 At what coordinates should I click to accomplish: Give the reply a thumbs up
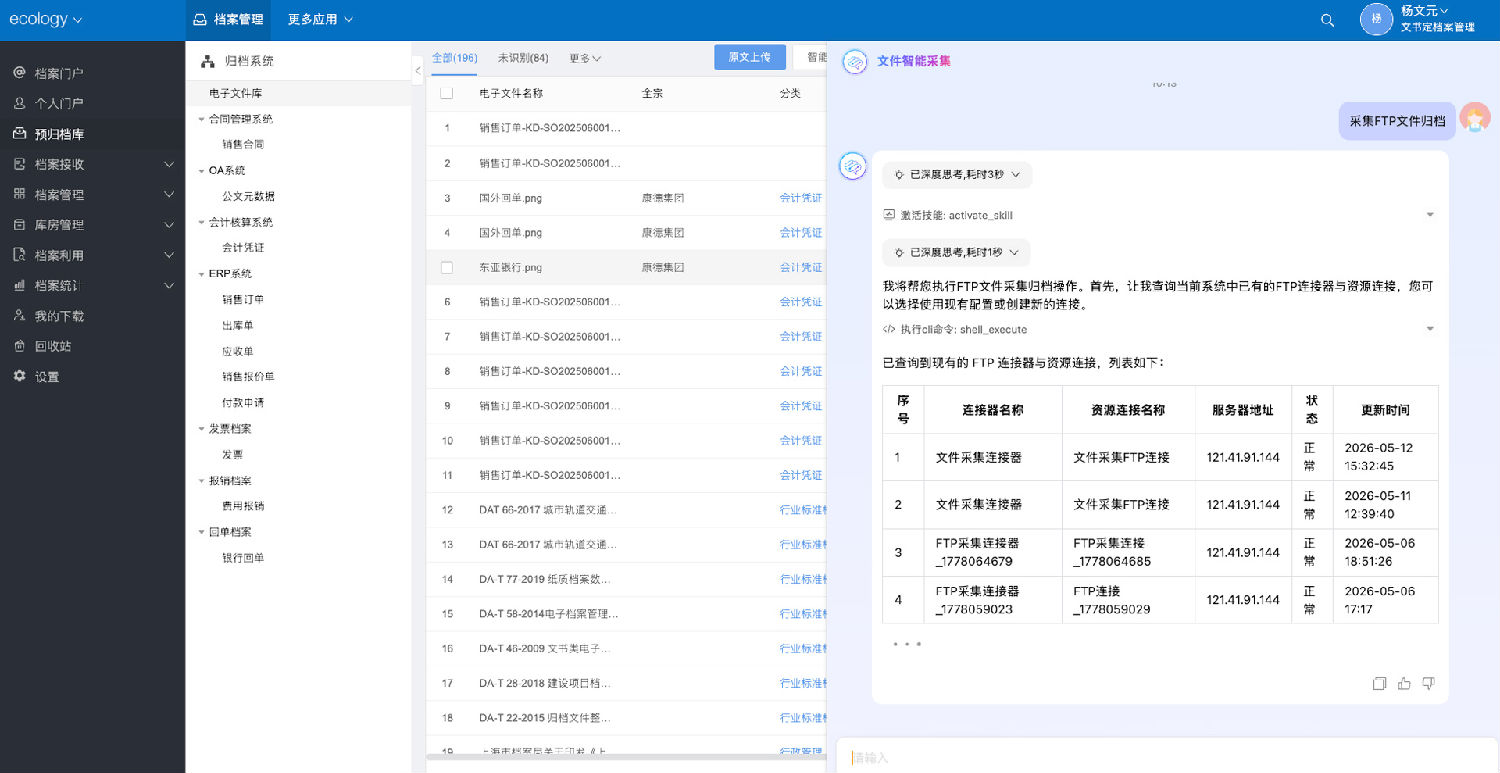tap(1404, 684)
